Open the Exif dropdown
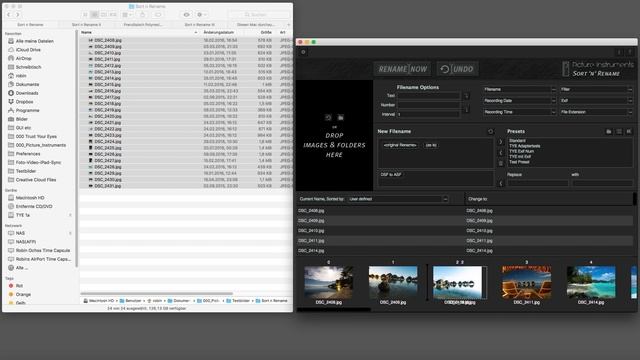This screenshot has height=360, width=640. pos(596,100)
